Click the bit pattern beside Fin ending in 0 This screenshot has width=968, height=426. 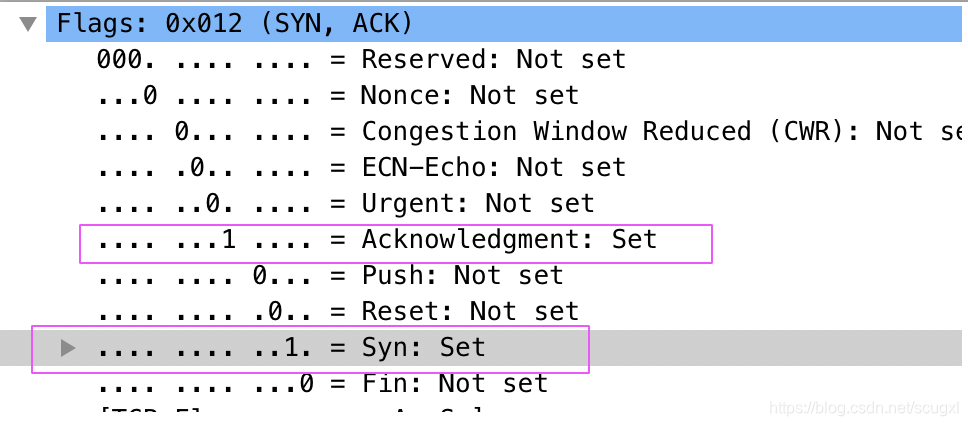tap(204, 383)
